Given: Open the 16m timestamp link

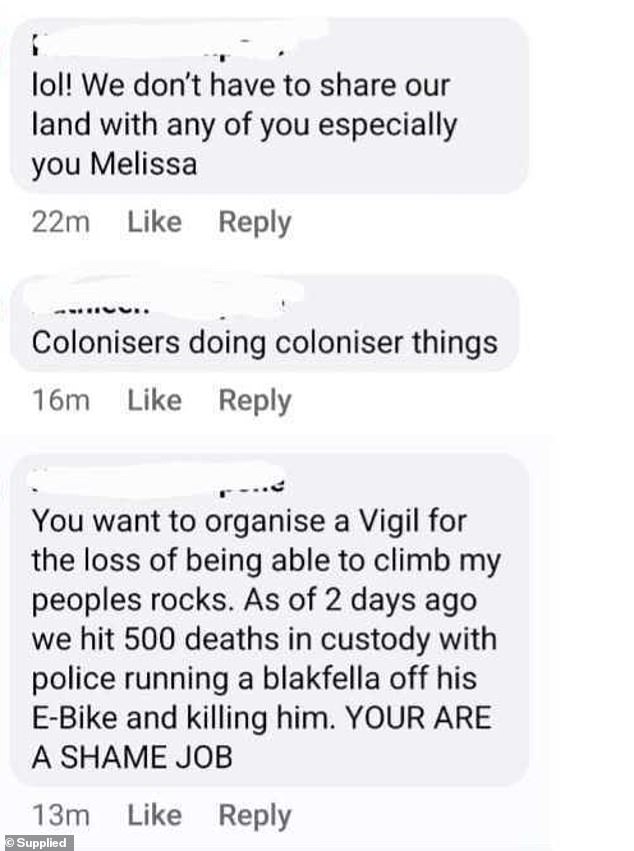Looking at the screenshot, I should pyautogui.click(x=61, y=401).
